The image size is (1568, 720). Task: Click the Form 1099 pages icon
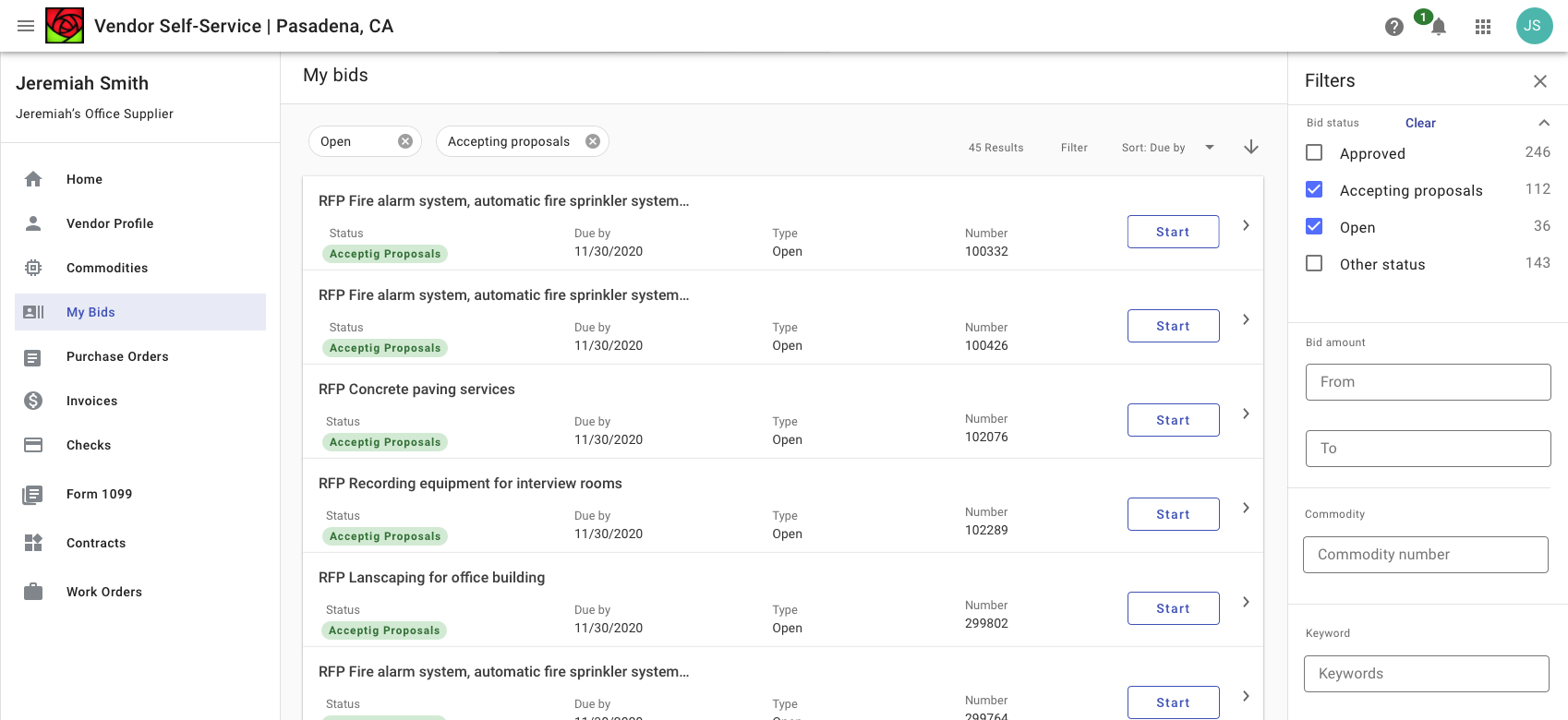tap(33, 495)
